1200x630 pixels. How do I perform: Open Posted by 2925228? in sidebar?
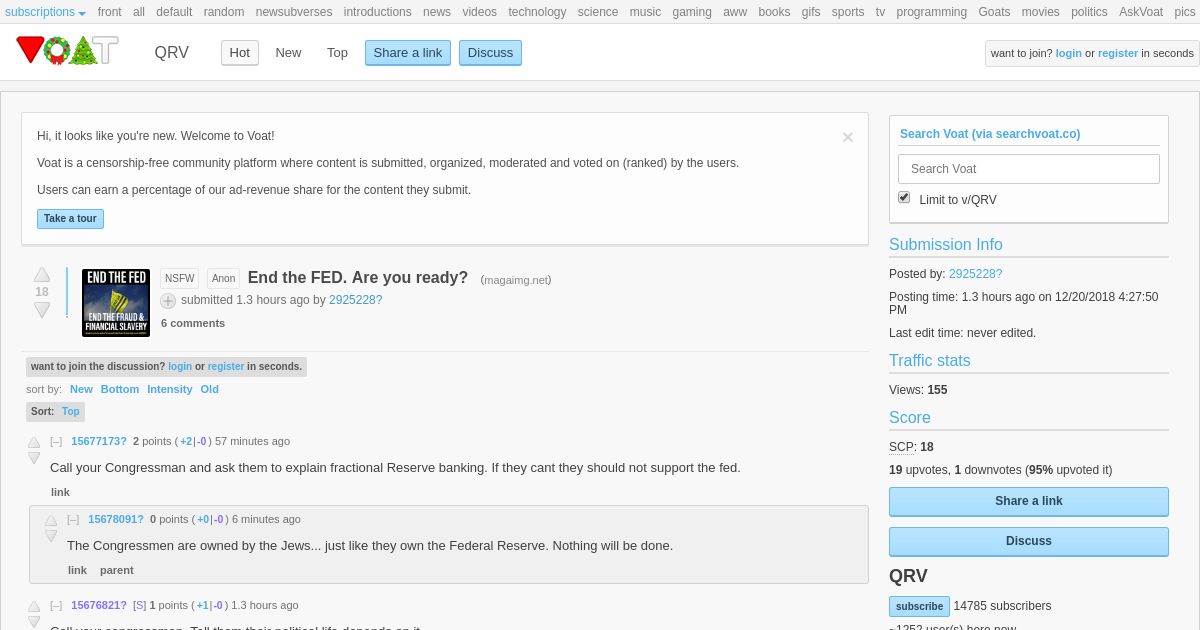975,274
